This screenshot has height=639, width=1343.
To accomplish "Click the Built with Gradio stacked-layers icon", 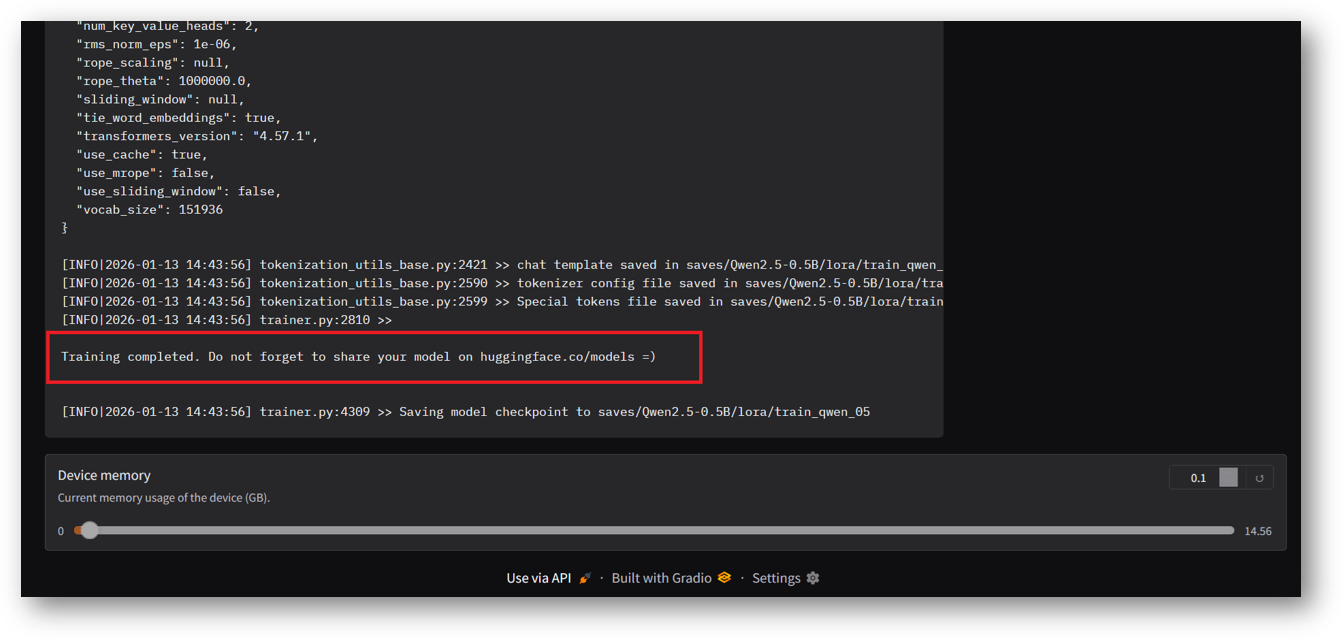I will (723, 577).
